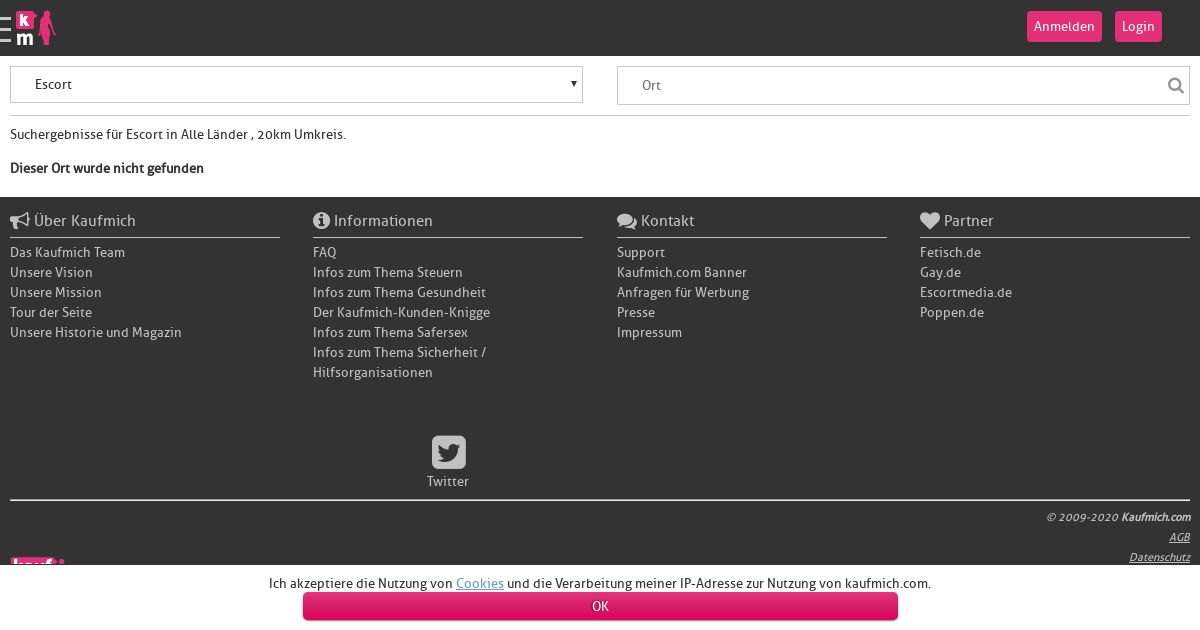Open the hamburger menu icon
This screenshot has height=630, width=1200.
(5, 29)
